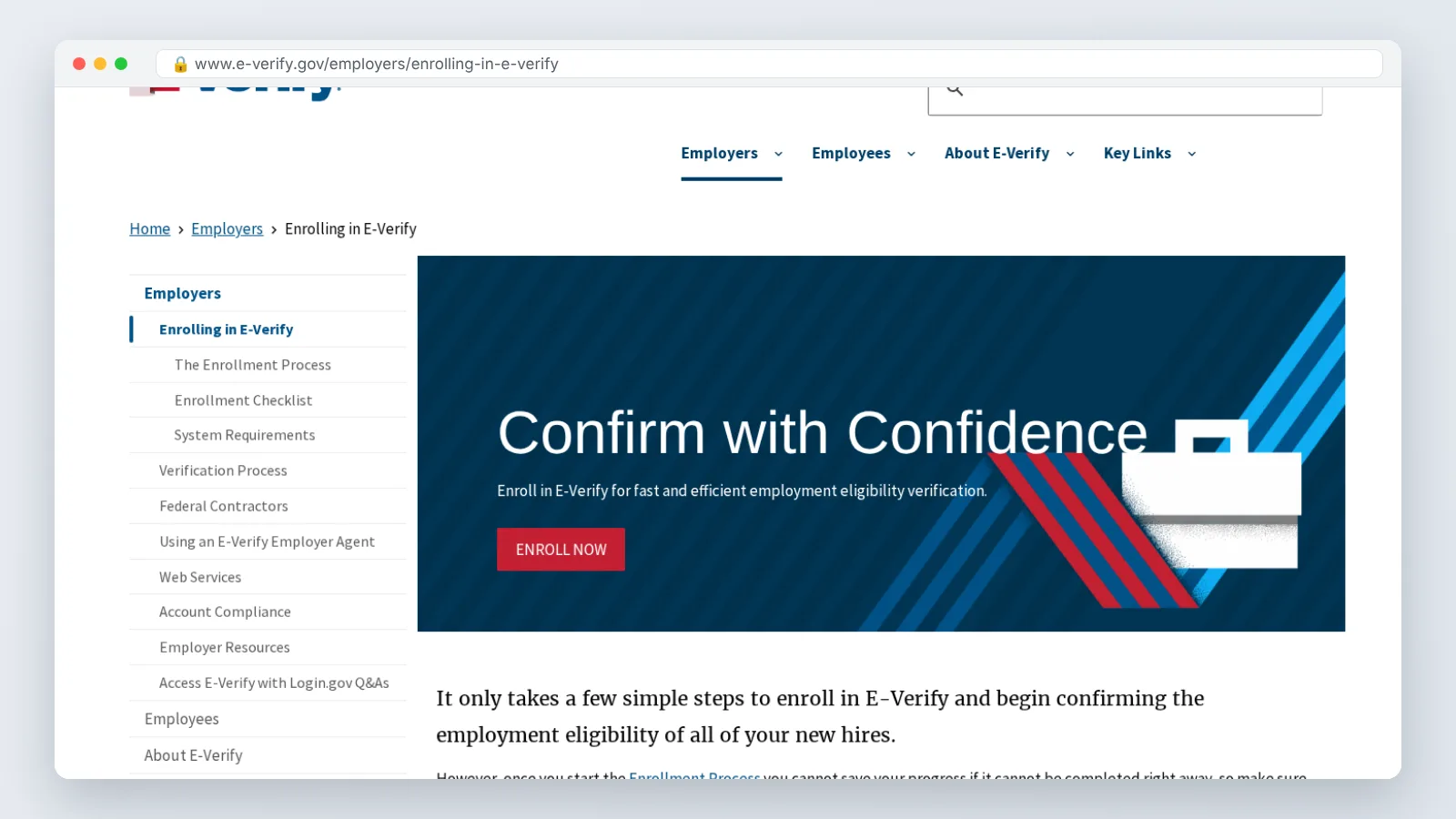The image size is (1456, 819).
Task: Expand the About E-Verify dropdown chevron
Action: click(1070, 154)
